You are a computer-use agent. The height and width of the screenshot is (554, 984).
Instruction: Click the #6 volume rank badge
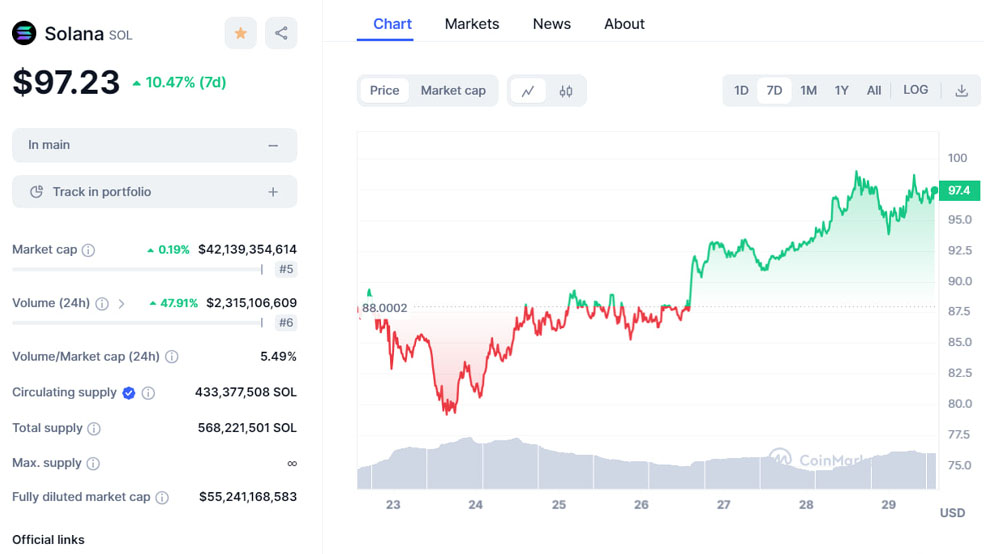pos(286,322)
